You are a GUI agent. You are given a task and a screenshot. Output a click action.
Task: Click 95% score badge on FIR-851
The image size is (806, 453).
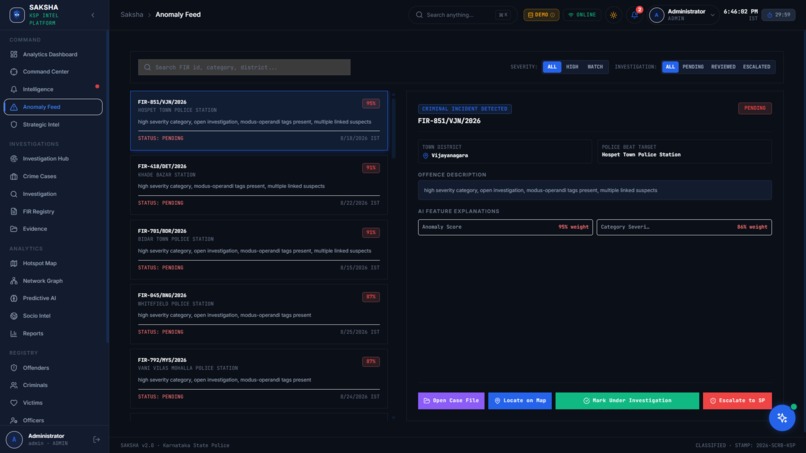[371, 103]
